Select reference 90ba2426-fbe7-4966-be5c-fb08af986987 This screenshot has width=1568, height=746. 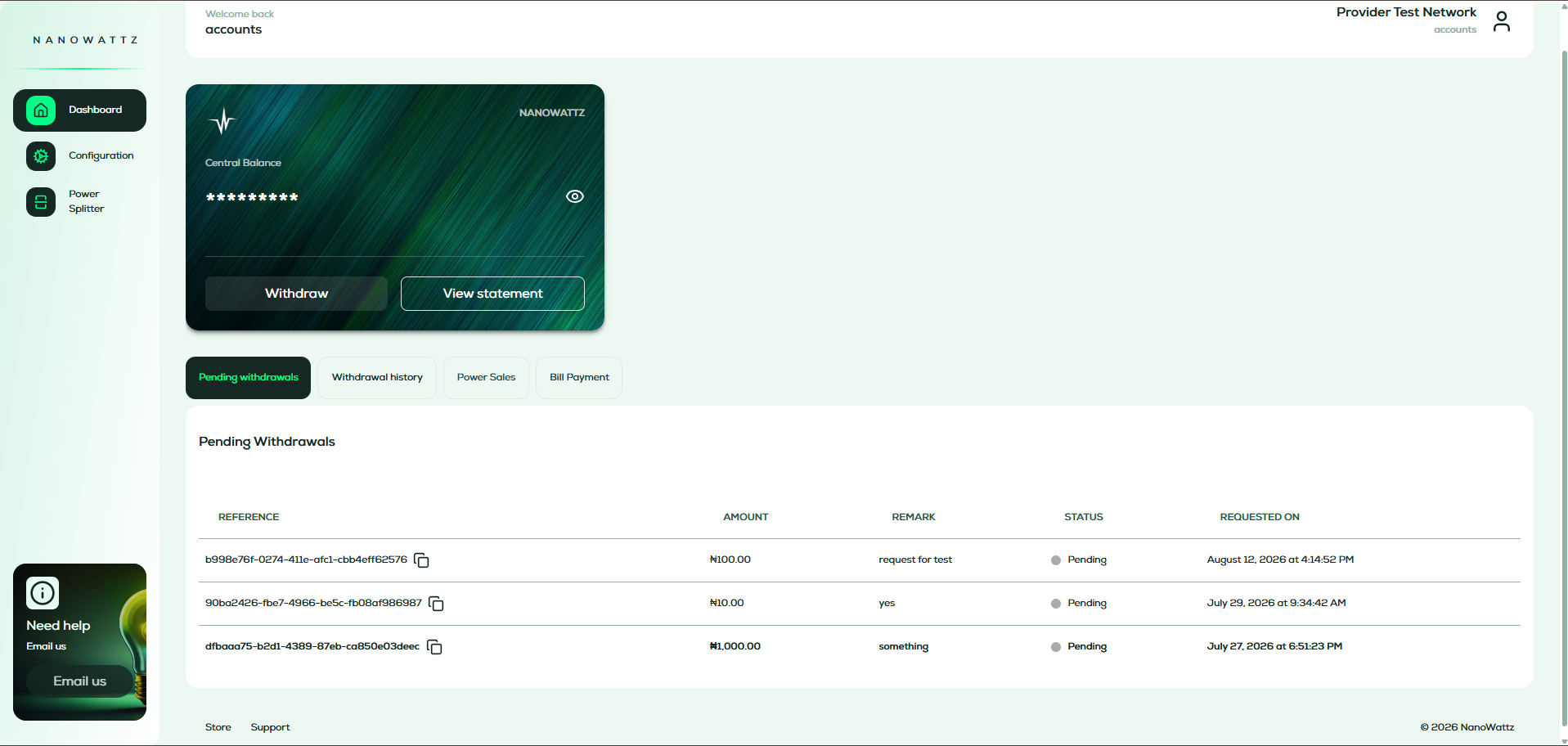point(313,603)
